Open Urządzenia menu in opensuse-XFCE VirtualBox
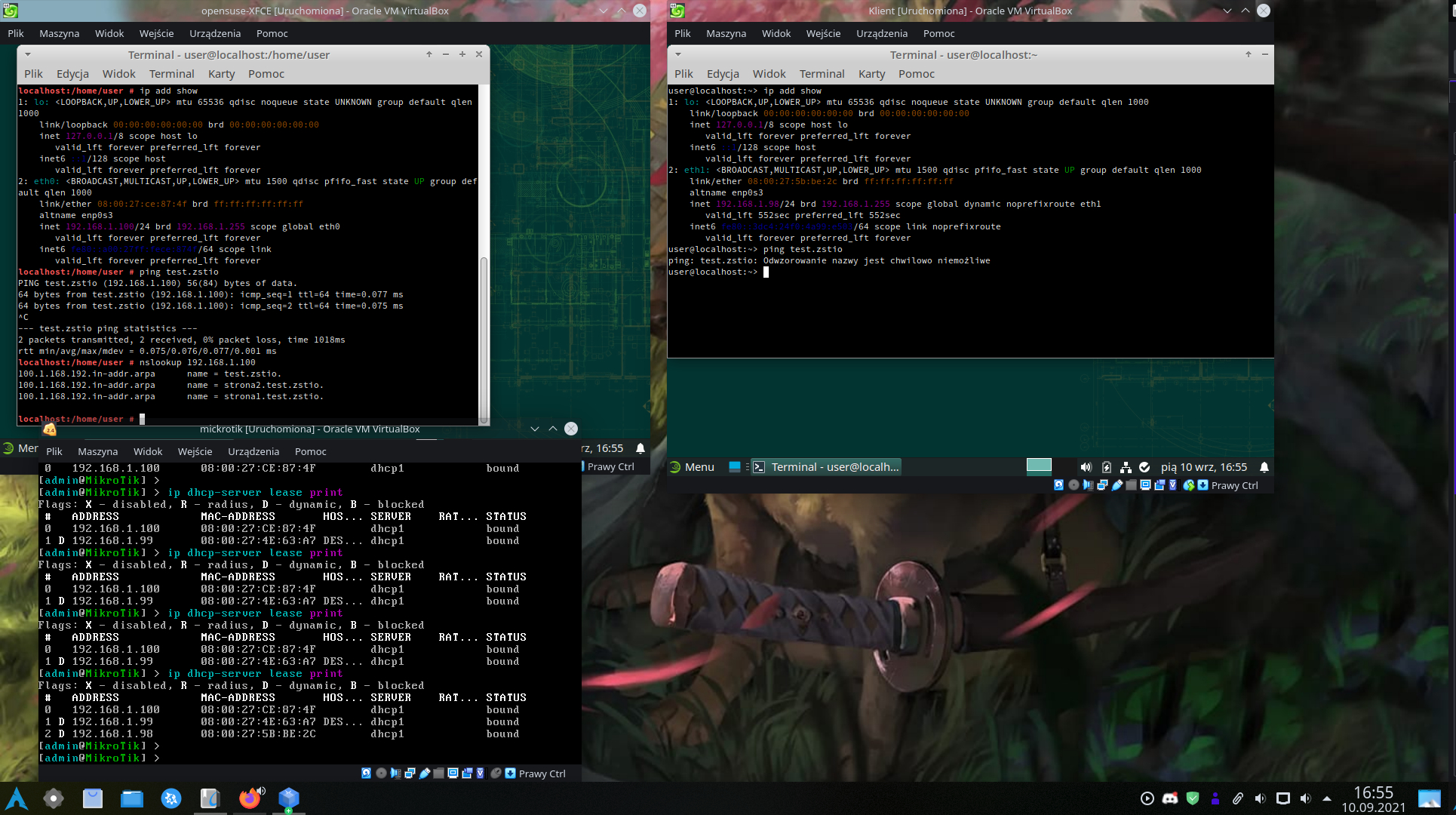 point(214,33)
